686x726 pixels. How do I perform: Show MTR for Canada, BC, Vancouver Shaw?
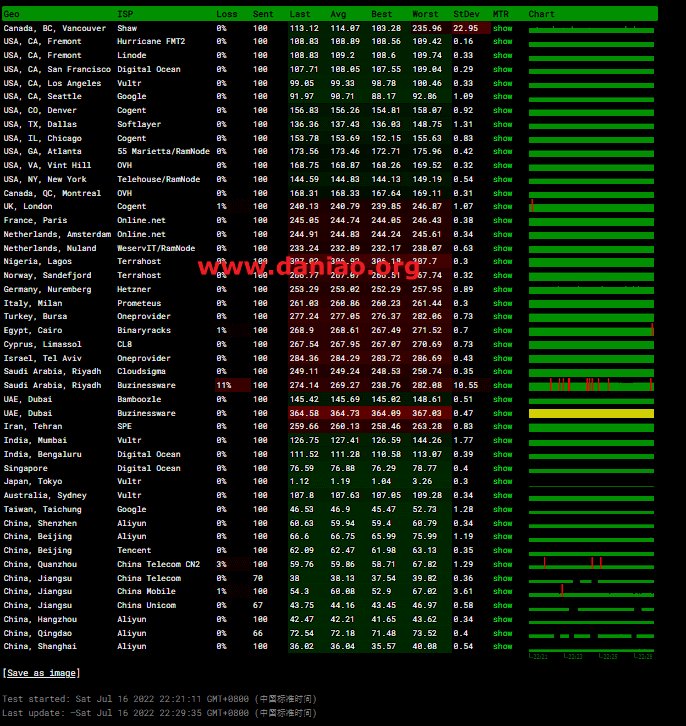(502, 28)
